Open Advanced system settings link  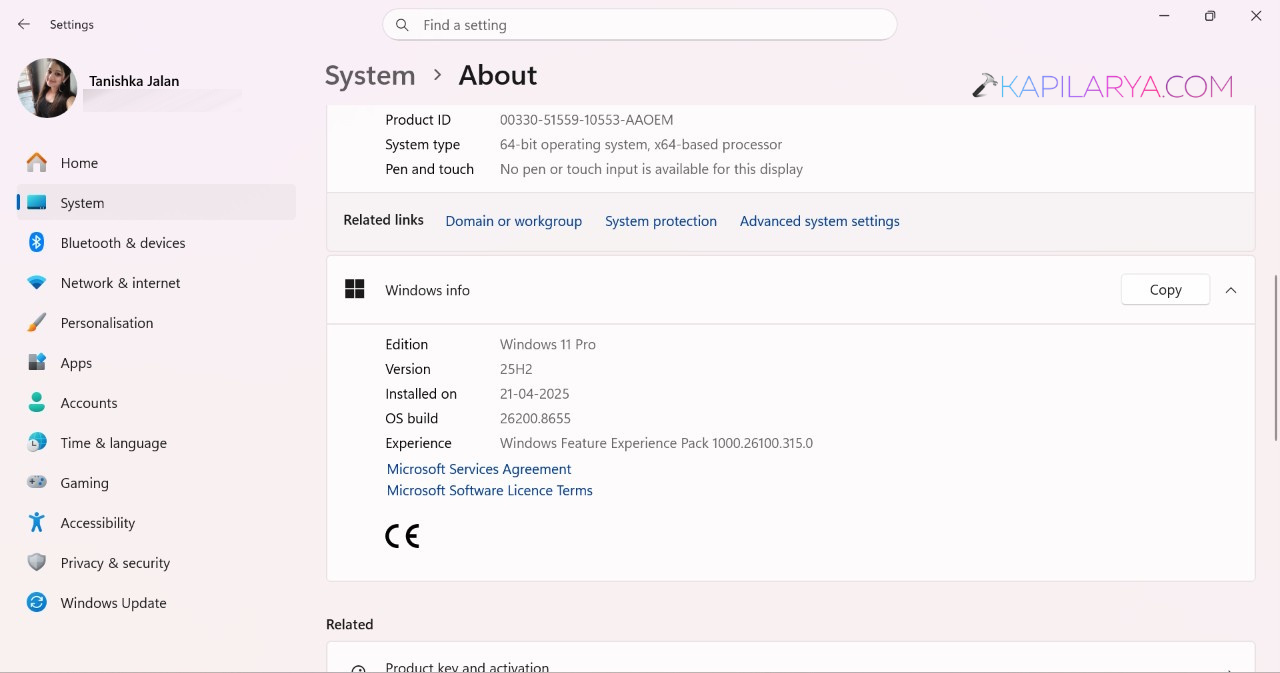point(820,221)
